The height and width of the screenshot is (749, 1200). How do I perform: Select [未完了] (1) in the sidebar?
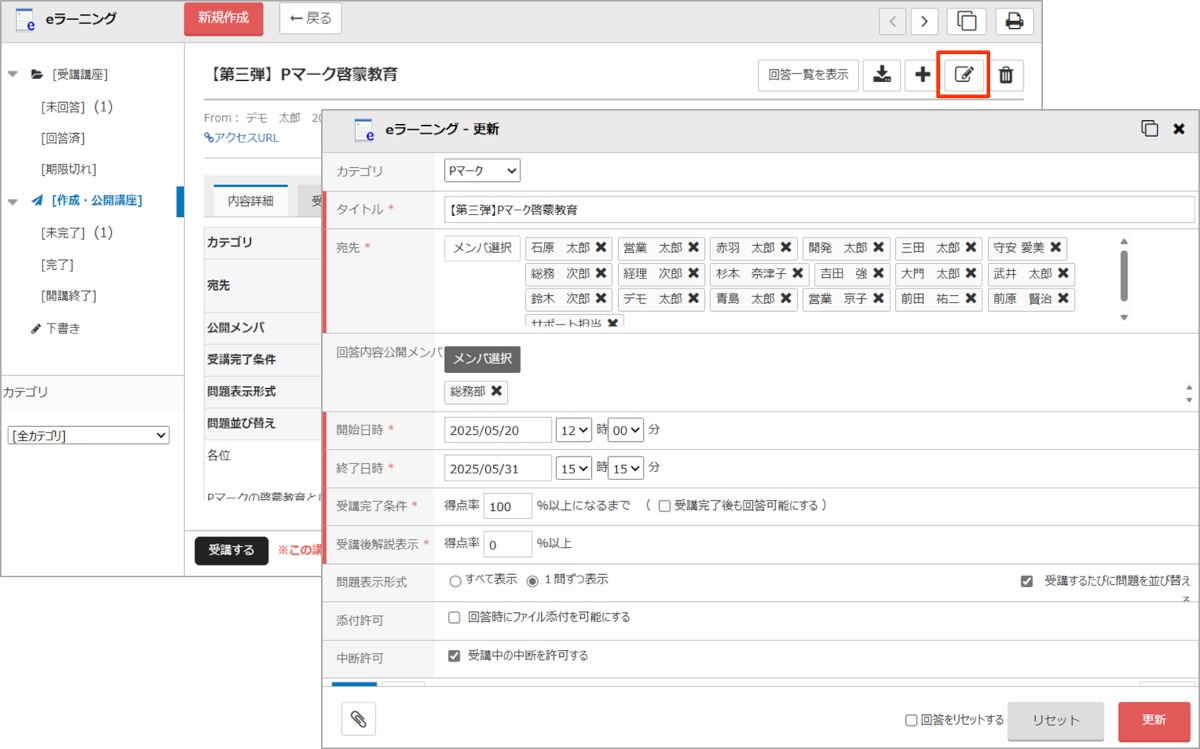(76, 233)
